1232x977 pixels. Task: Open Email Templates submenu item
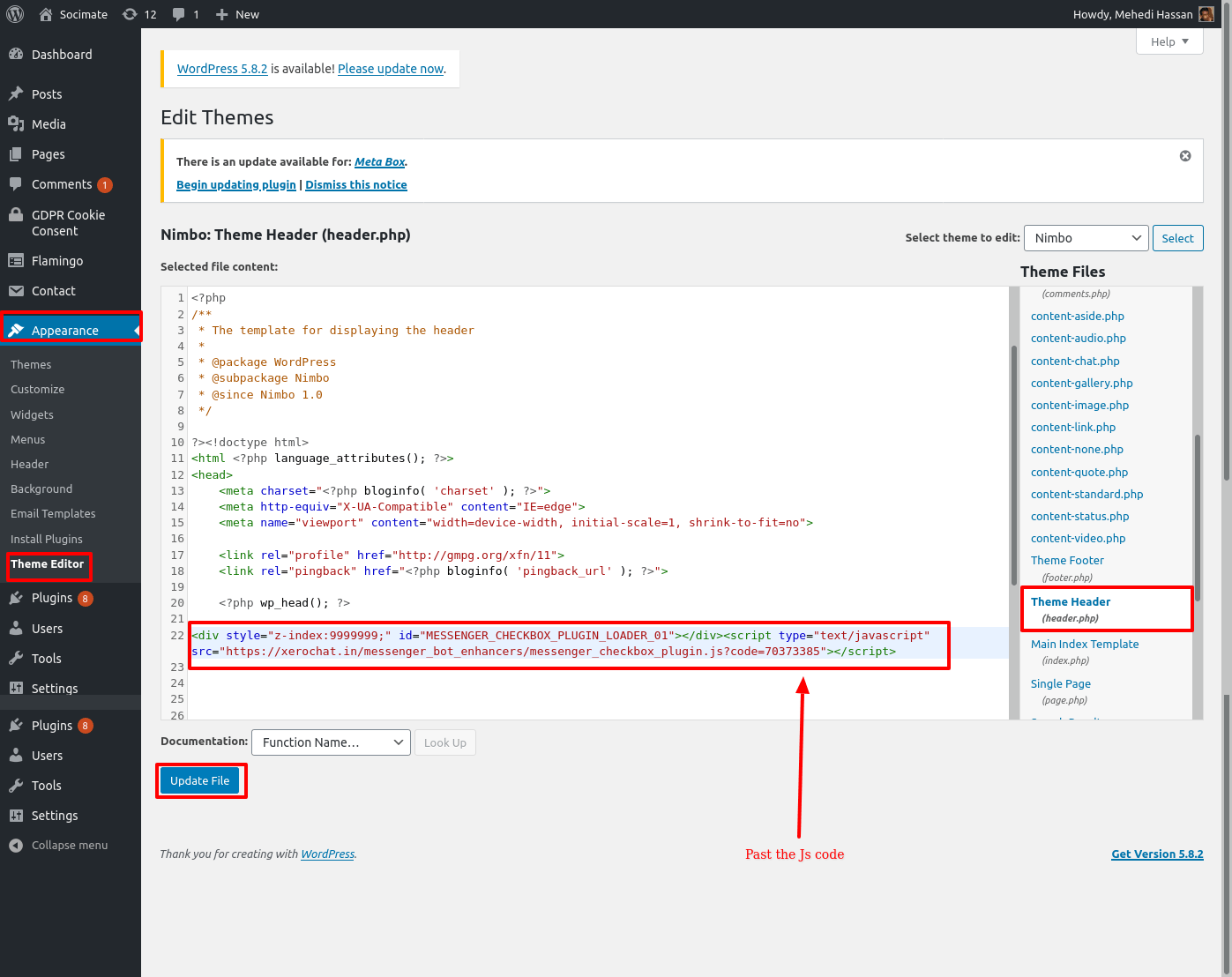(53, 513)
